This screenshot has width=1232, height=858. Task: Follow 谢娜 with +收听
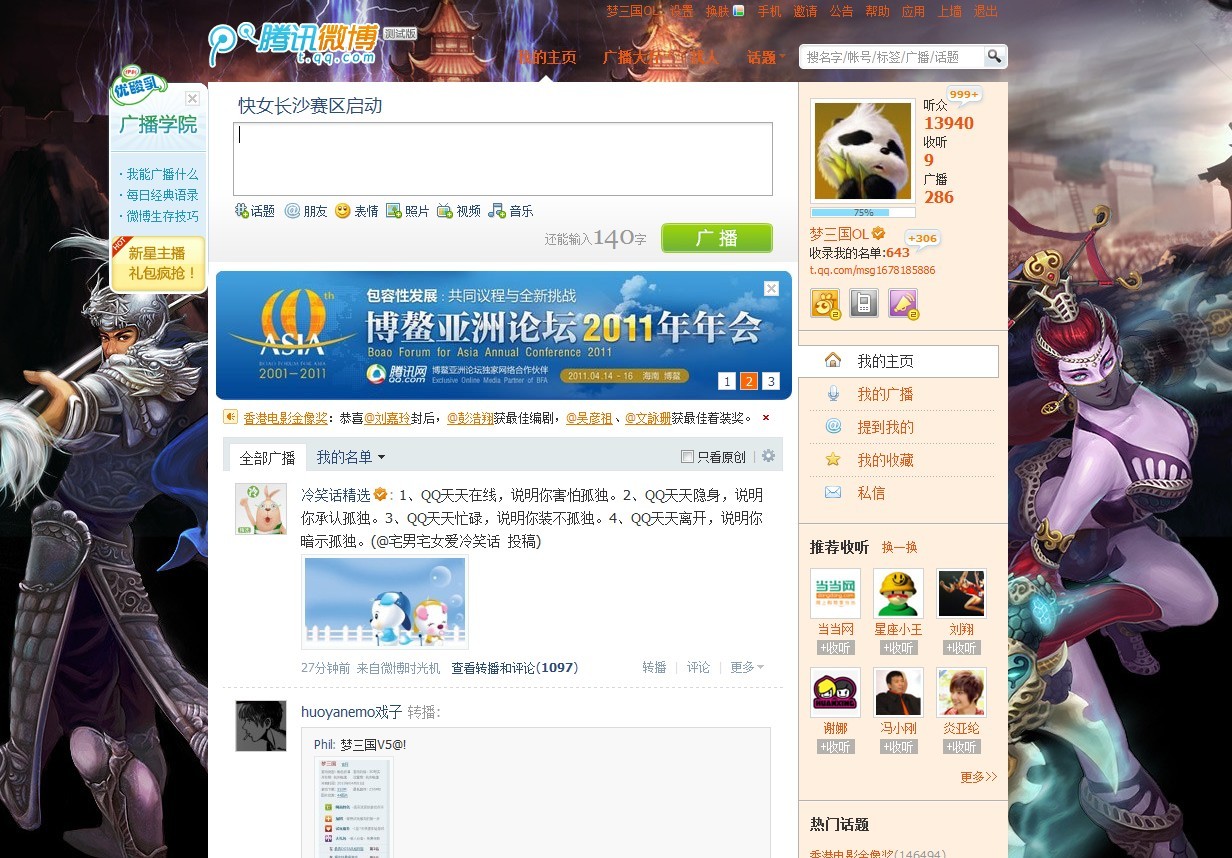click(x=835, y=747)
